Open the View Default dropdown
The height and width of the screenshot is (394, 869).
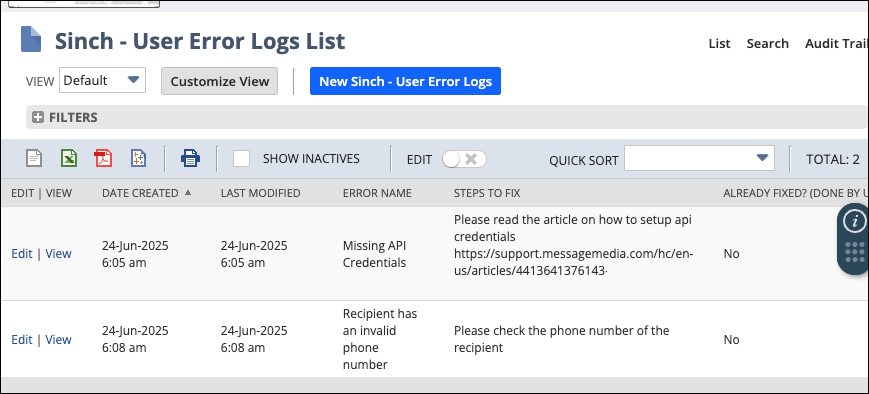point(103,80)
